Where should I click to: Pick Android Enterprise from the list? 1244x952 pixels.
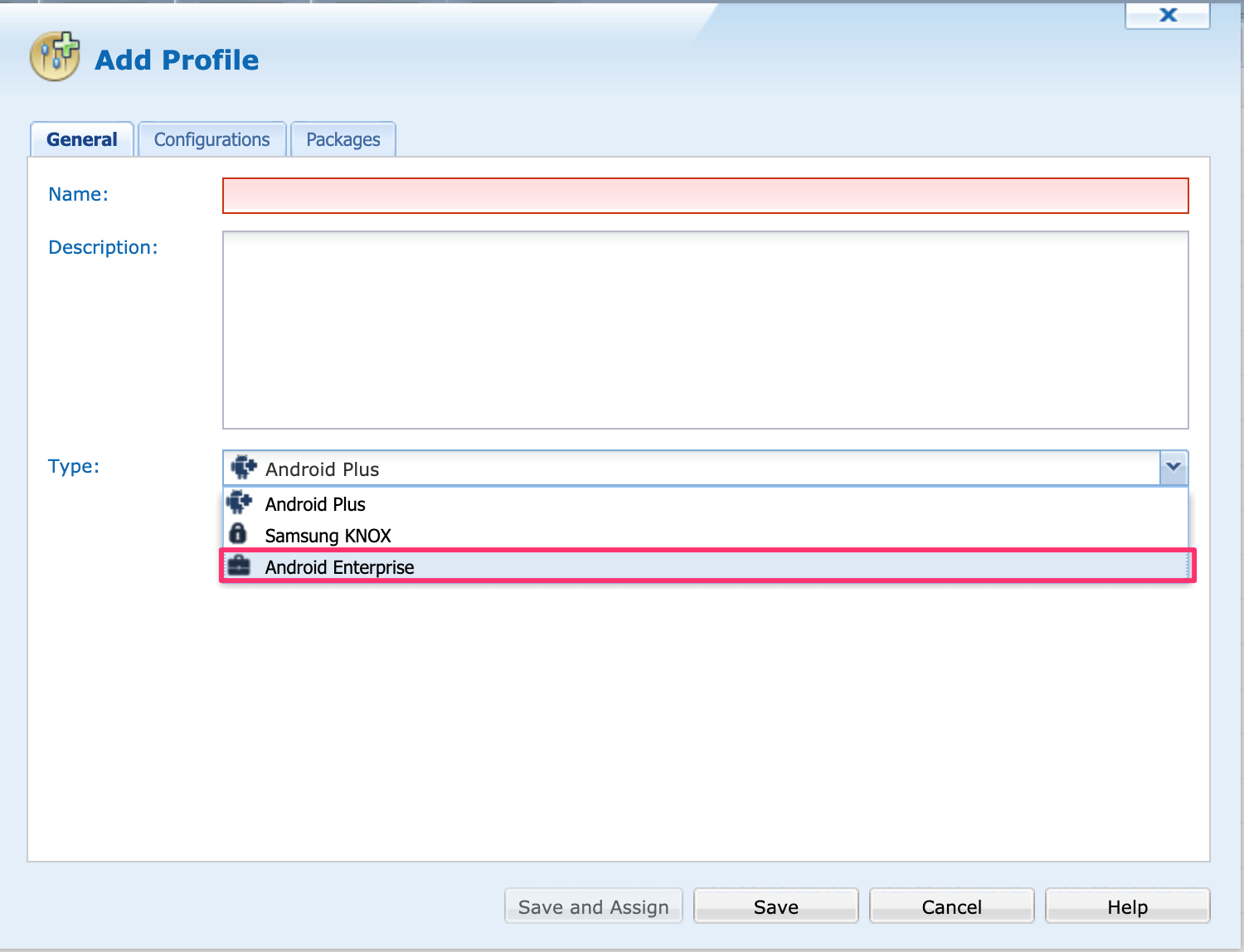click(339, 567)
